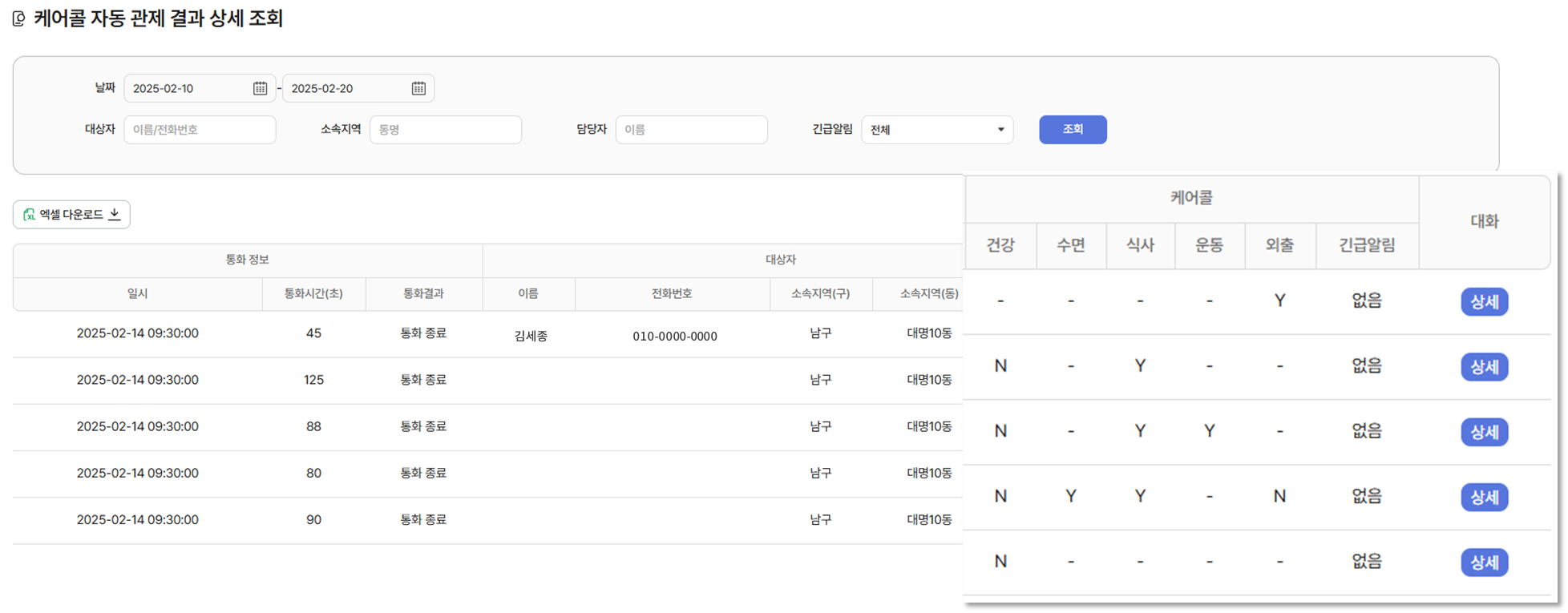Click the 조회 search button
Viewport: 1568px width, 613px height.
tap(1073, 130)
